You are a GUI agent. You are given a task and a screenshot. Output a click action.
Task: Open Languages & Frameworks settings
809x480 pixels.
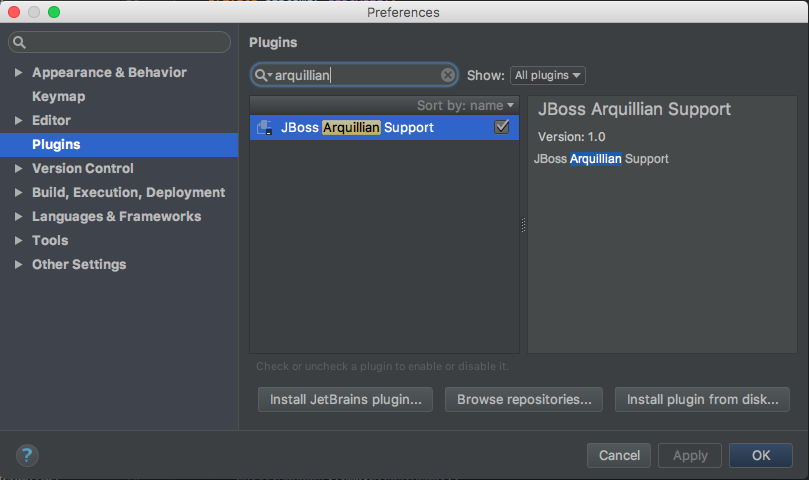pyautogui.click(x=117, y=216)
